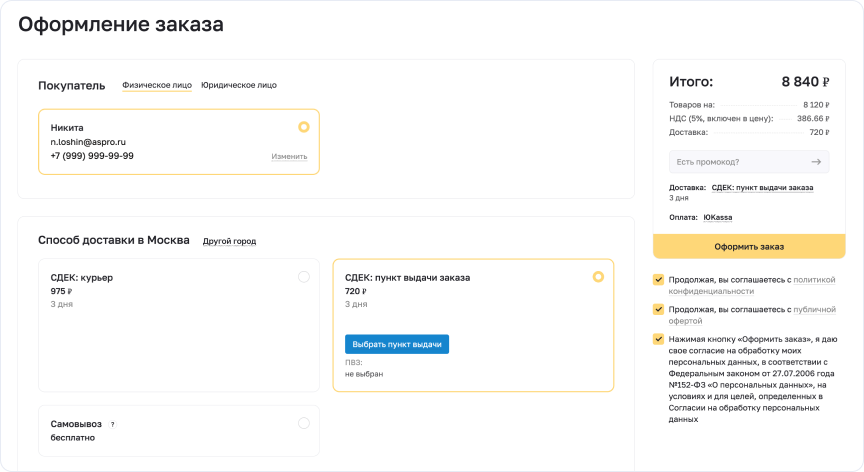Click Изменить in the buyer card
Image resolution: width=864 pixels, height=472 pixels.
pyautogui.click(x=289, y=157)
